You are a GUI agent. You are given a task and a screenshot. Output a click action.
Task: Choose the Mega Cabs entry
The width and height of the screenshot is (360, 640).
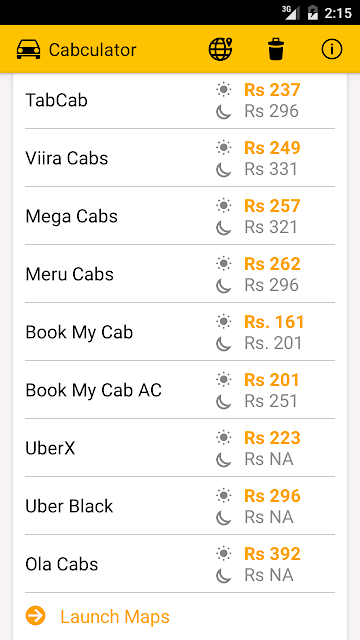click(x=180, y=216)
